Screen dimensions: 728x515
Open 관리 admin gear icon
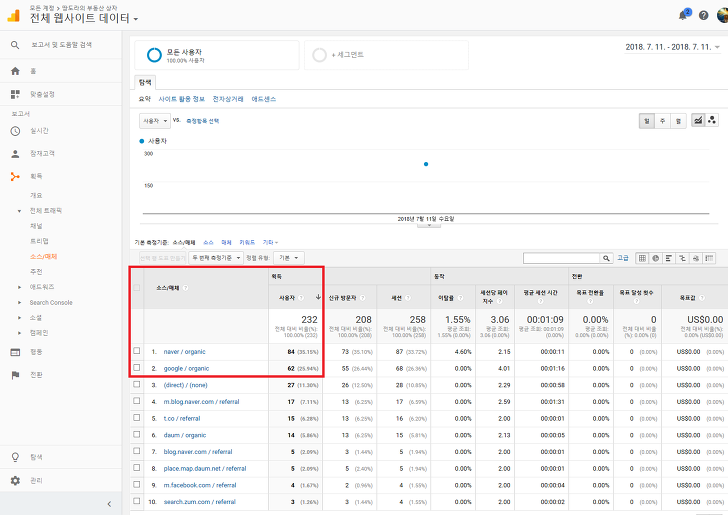[x=15, y=481]
